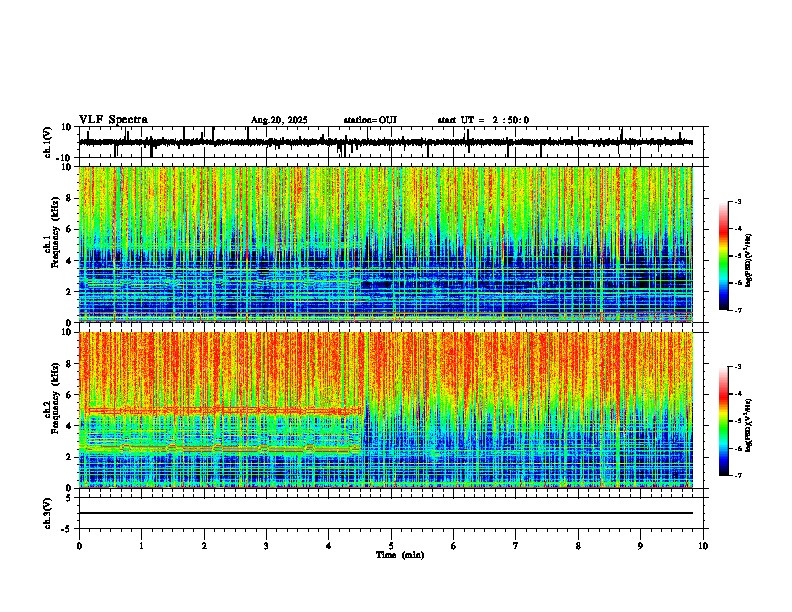Select the "Aug.20, 2025" date text
This screenshot has width=792, height=612.
tap(279, 120)
